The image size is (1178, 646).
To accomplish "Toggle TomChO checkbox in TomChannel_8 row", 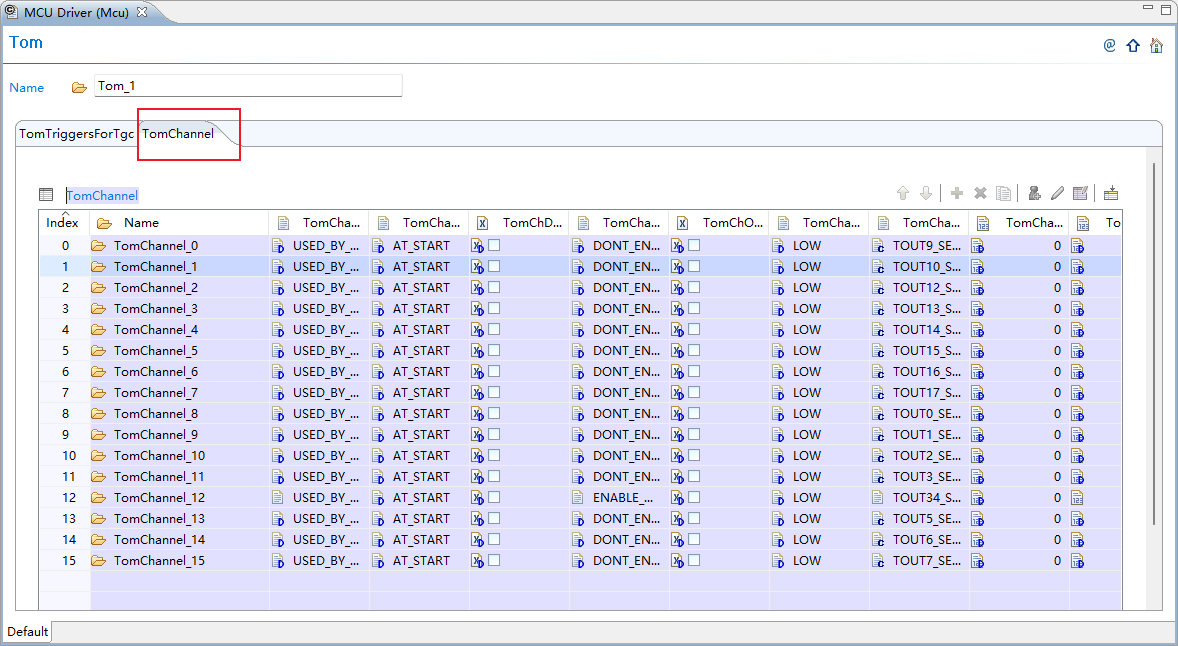I will [694, 413].
